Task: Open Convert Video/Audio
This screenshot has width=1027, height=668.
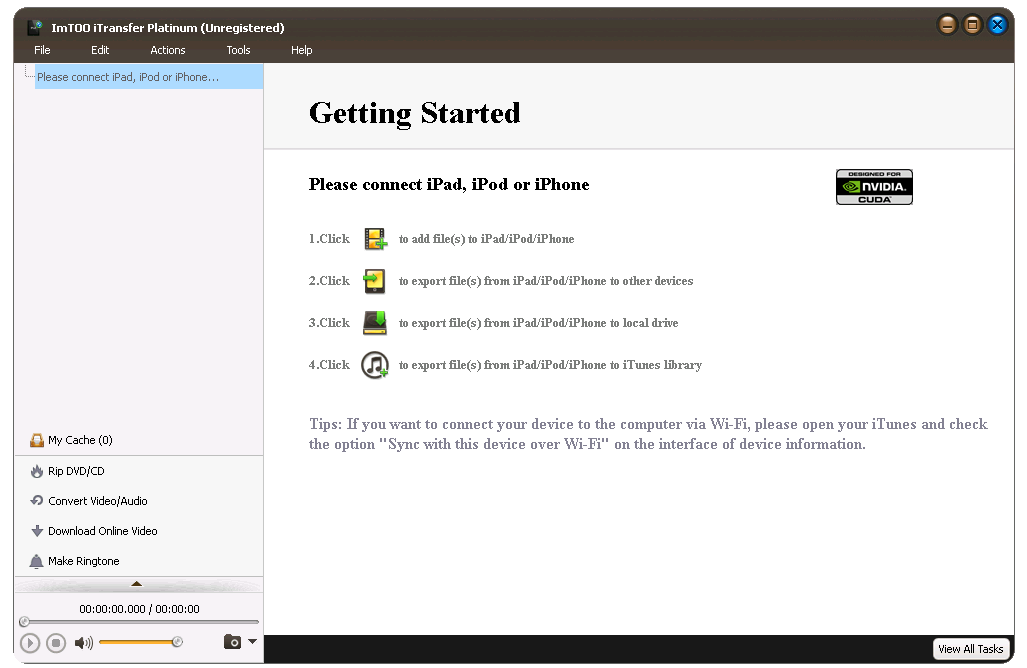Action: coord(98,501)
